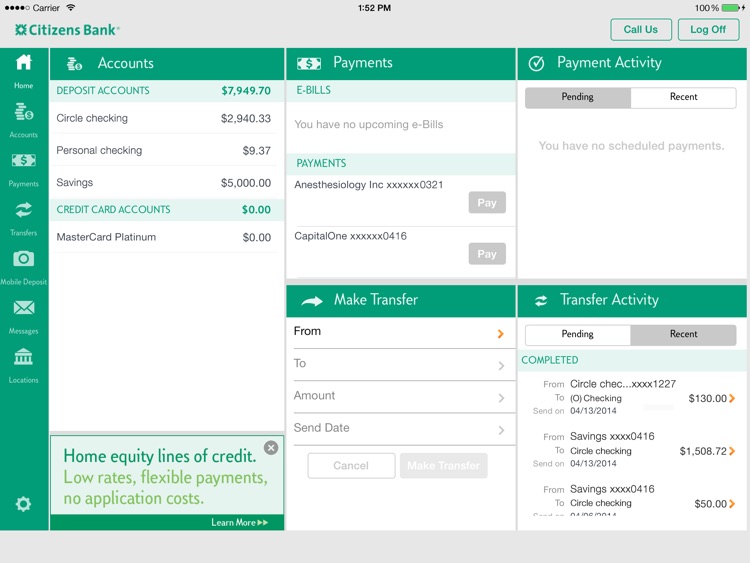Open the Mobile Deposit camera icon
750x563 pixels.
coord(23,258)
